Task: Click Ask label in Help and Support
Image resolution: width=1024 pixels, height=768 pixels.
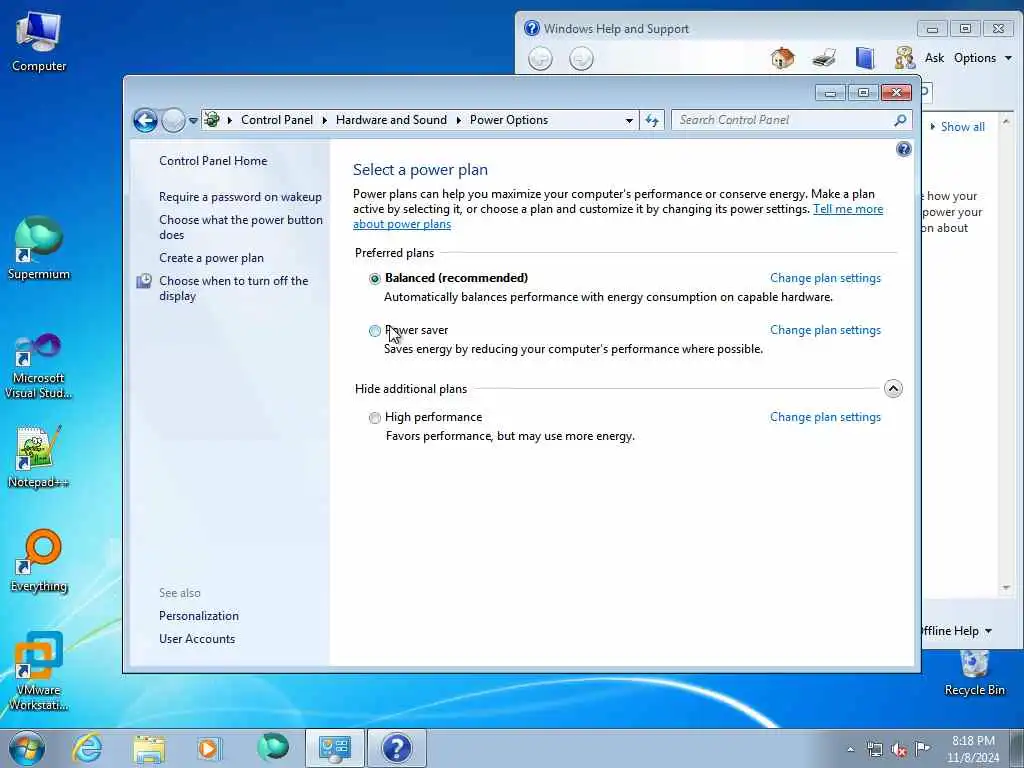Action: pyautogui.click(x=935, y=58)
